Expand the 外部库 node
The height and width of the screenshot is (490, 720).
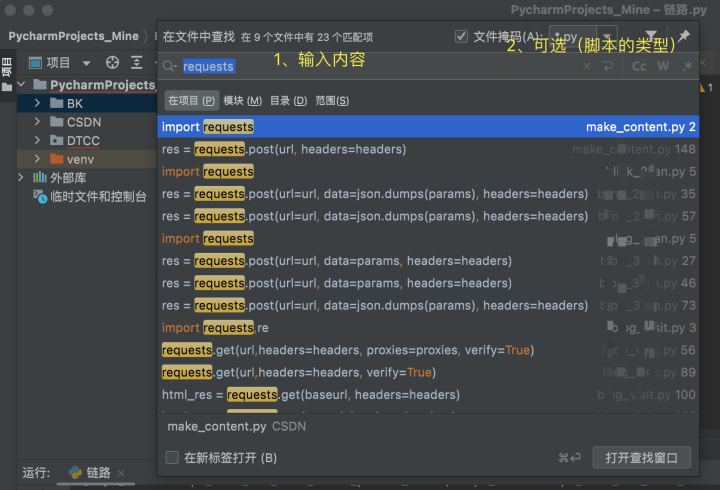21,177
